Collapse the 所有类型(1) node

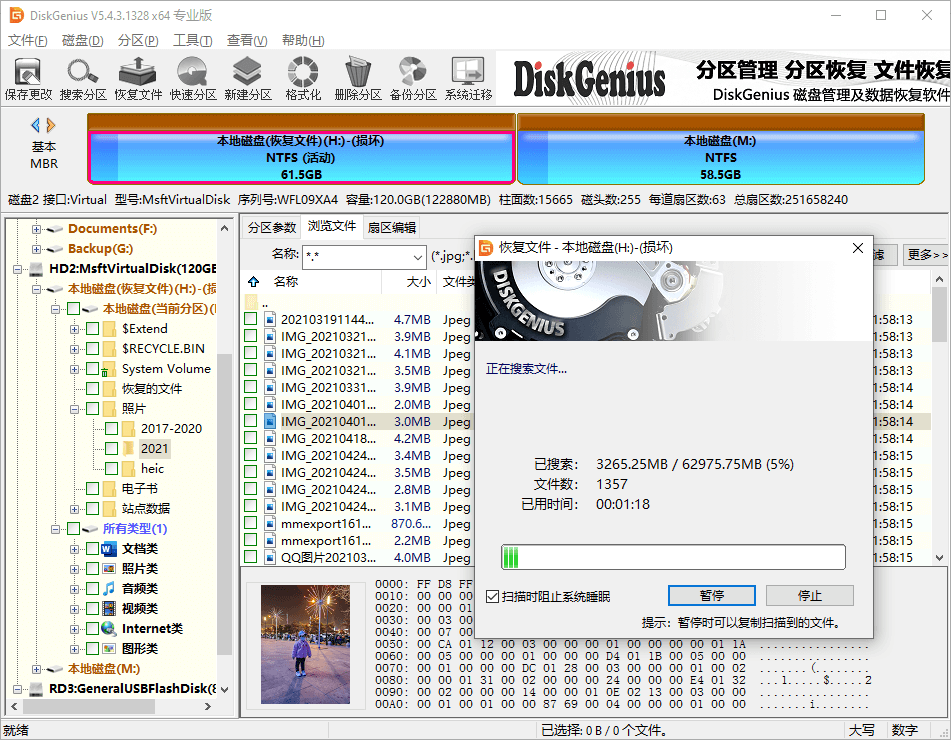[55, 530]
